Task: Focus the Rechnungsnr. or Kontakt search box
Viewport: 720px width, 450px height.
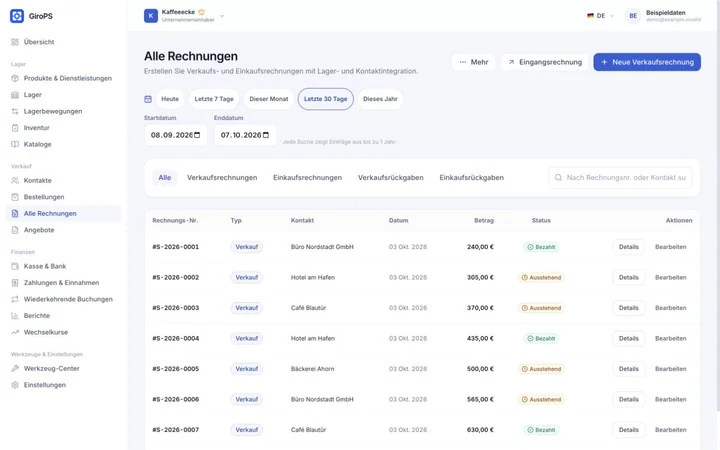Action: pyautogui.click(x=620, y=178)
